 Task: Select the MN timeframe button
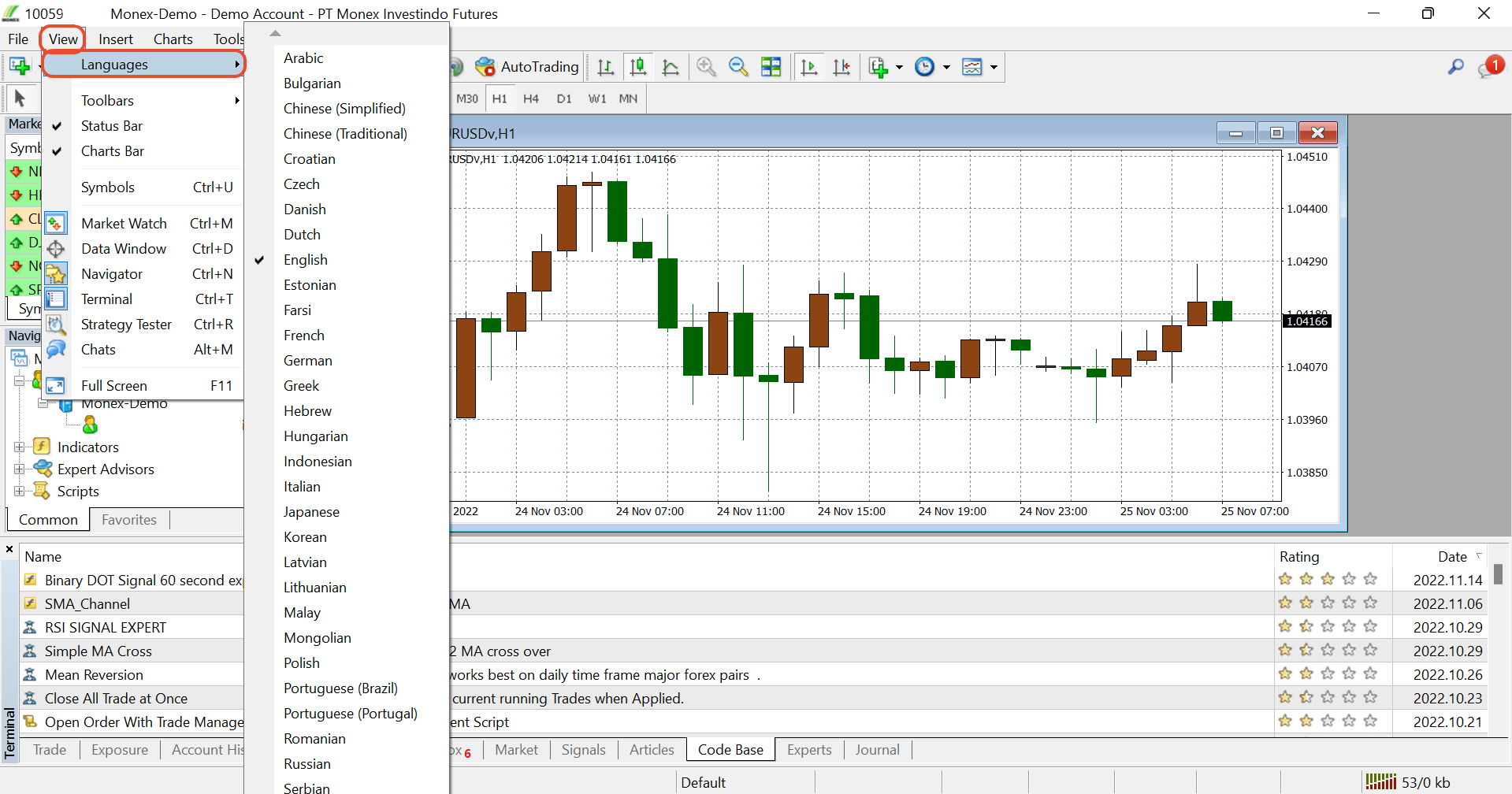click(628, 98)
